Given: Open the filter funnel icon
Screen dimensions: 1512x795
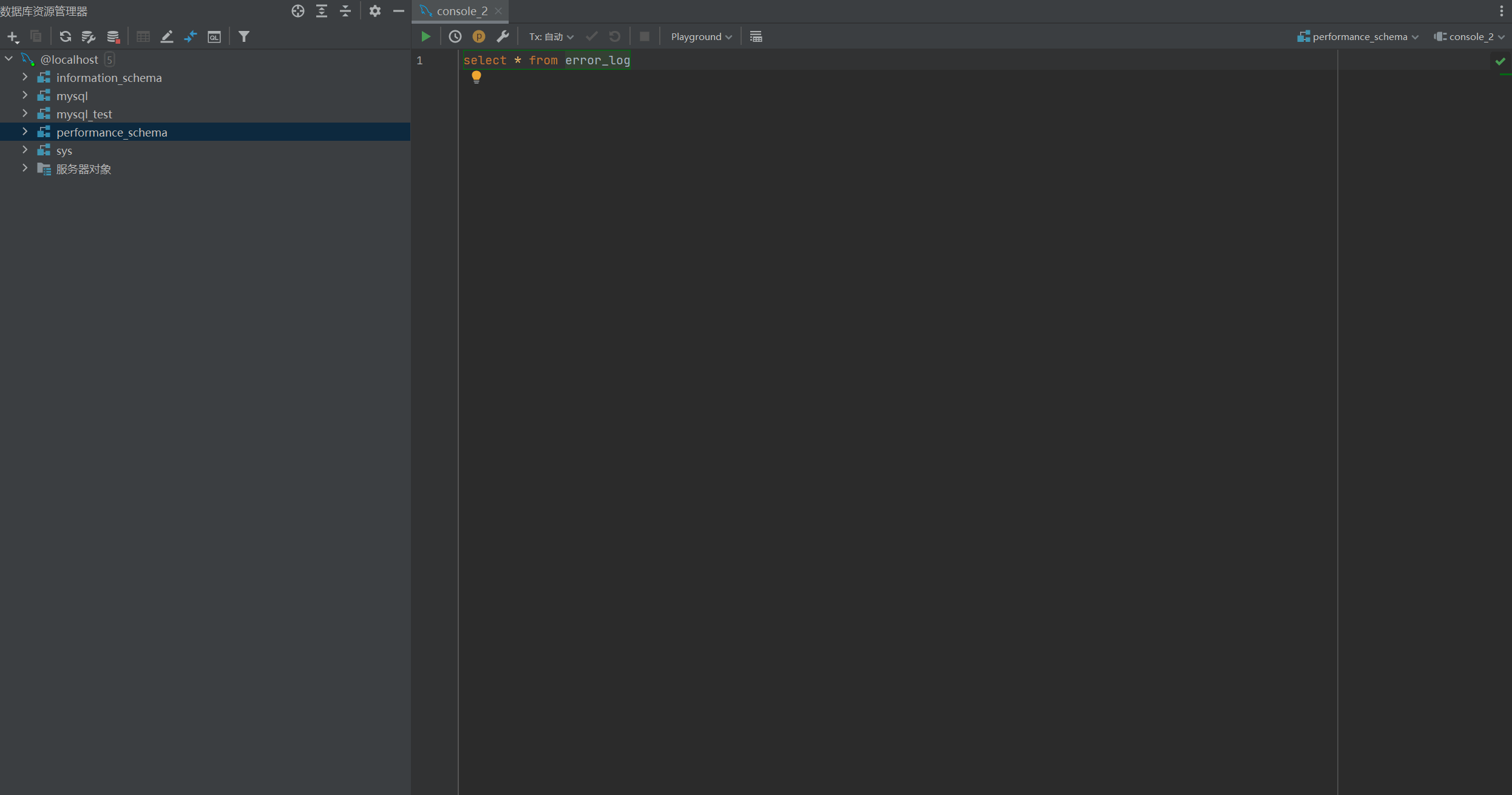Looking at the screenshot, I should [243, 36].
